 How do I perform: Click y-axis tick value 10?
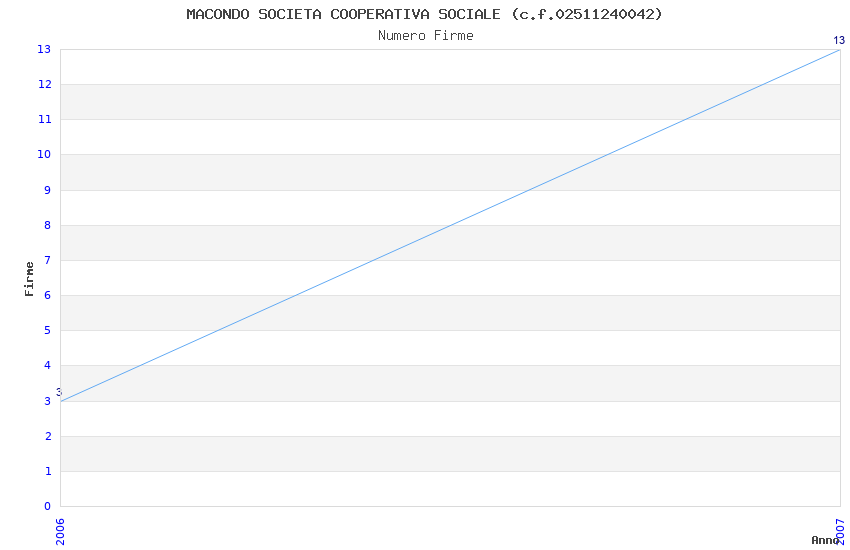tap(44, 154)
